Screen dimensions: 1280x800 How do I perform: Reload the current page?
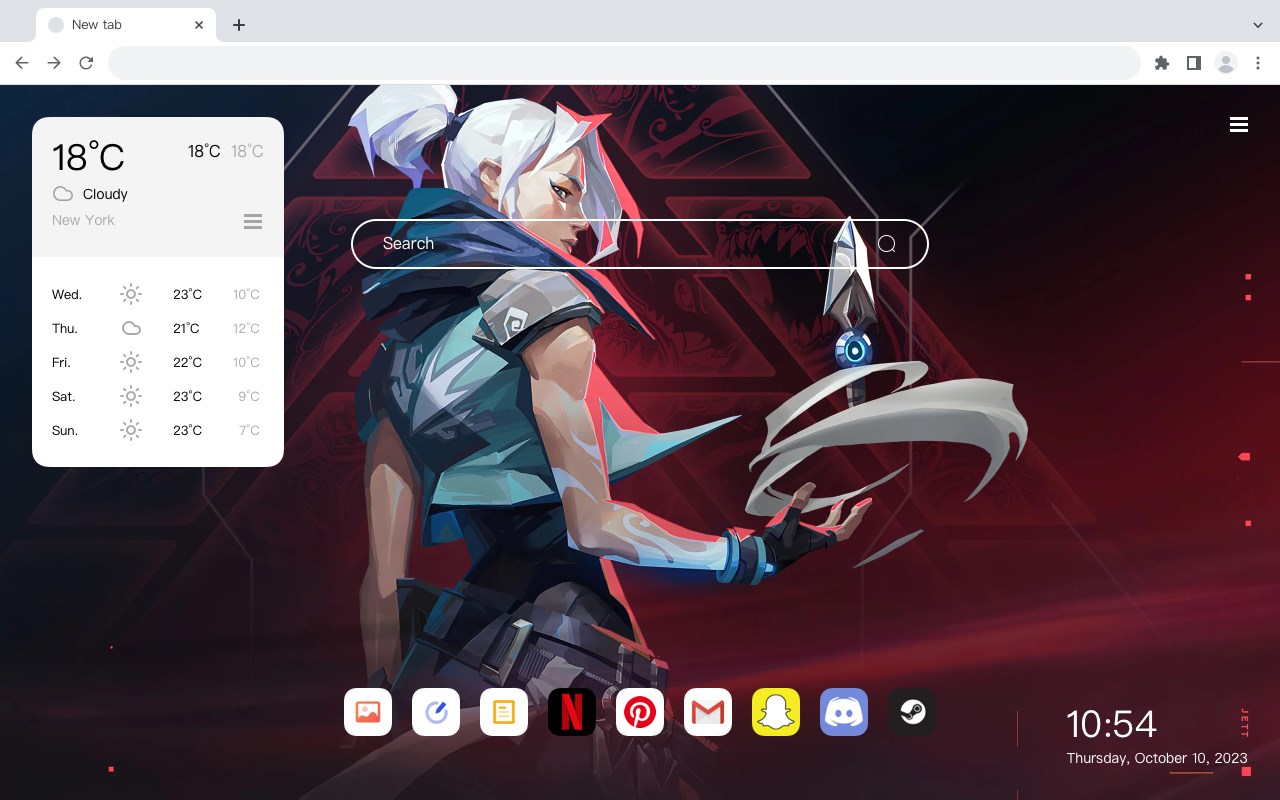point(86,63)
